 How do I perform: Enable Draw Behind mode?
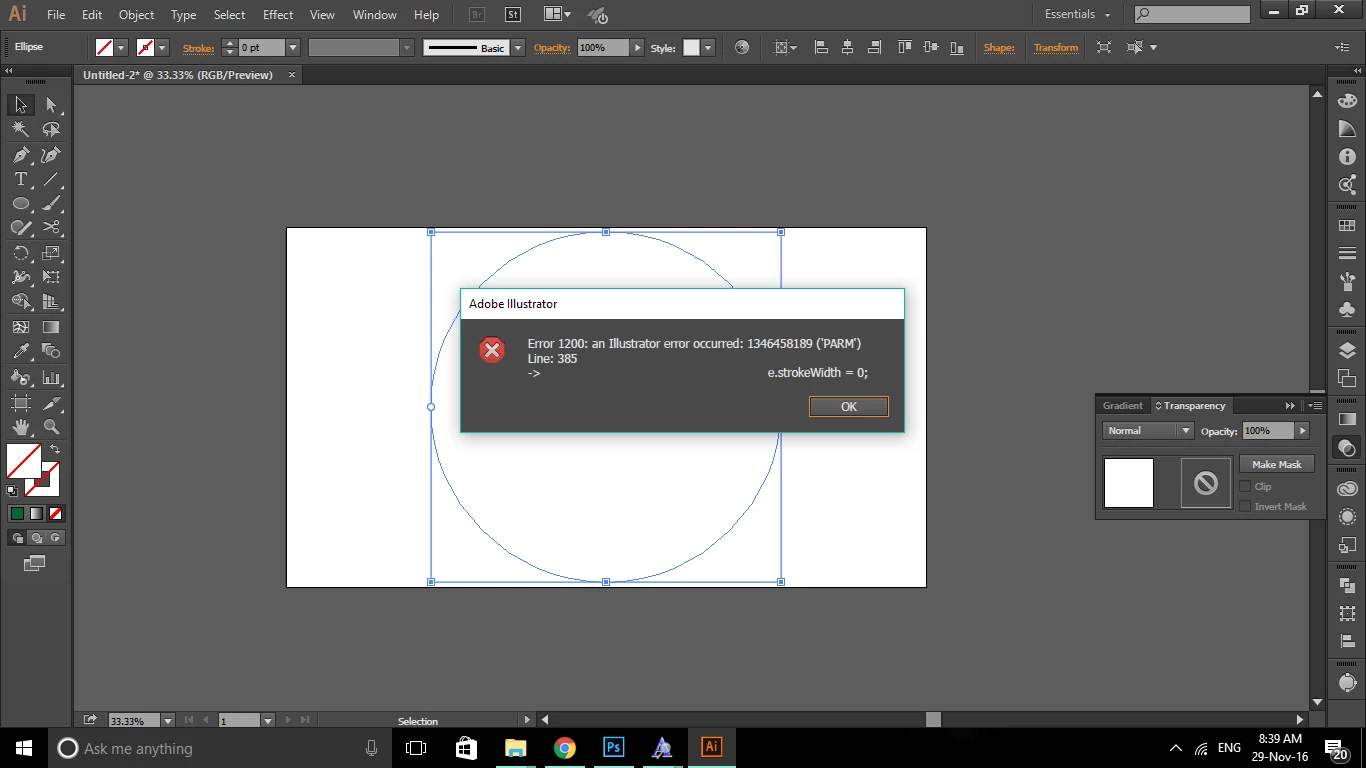click(x=36, y=538)
